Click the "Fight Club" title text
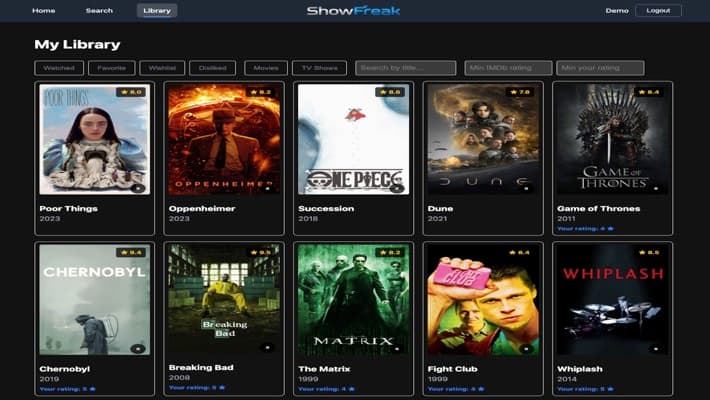Viewport: 710px width, 400px height. pos(452,369)
